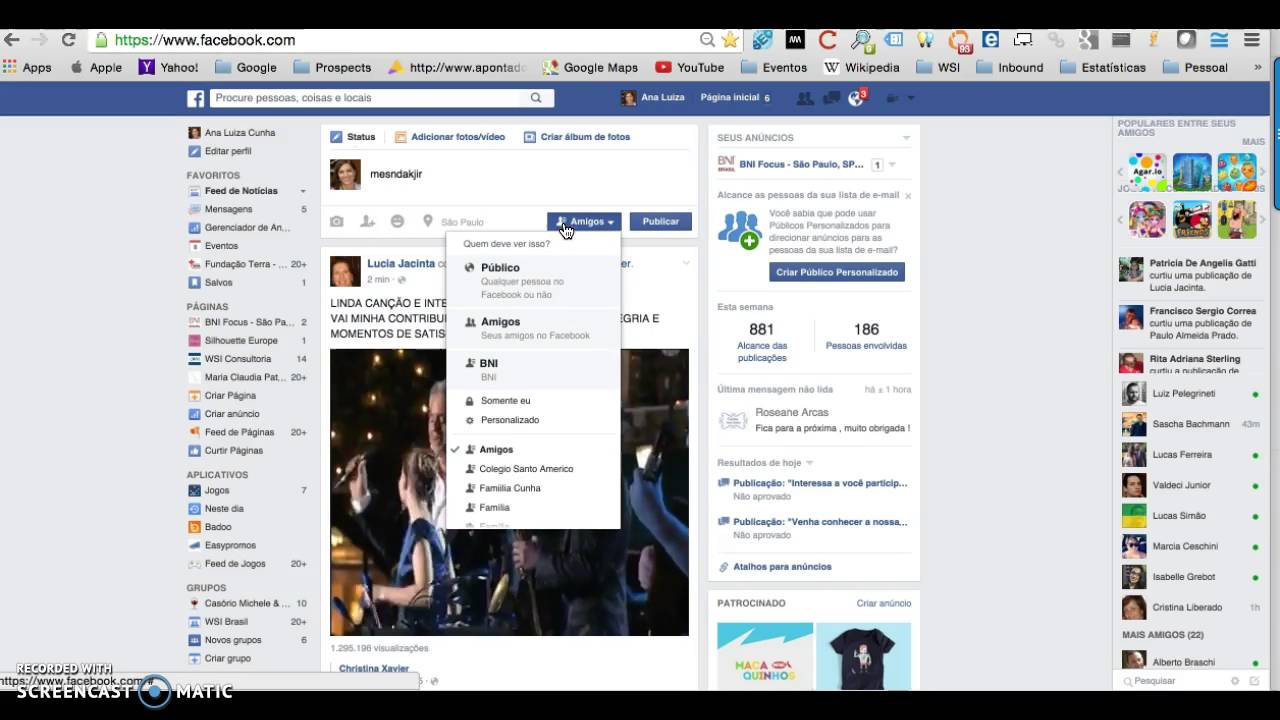Screen dimensions: 1280x720
Task: Click Editar perfil link
Action: pyautogui.click(x=228, y=151)
